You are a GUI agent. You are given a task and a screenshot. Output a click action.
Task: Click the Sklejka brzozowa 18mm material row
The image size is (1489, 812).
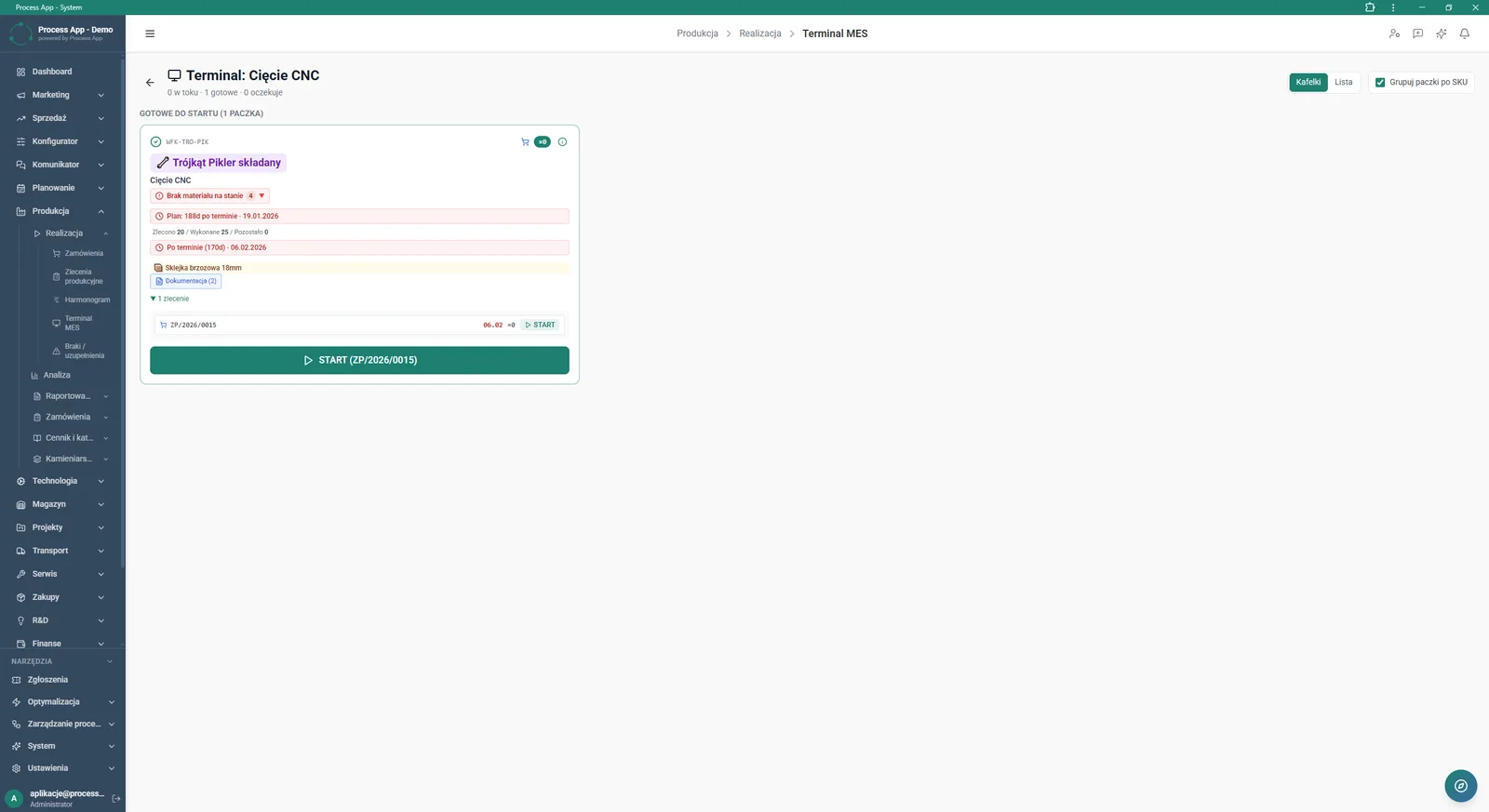coord(359,268)
